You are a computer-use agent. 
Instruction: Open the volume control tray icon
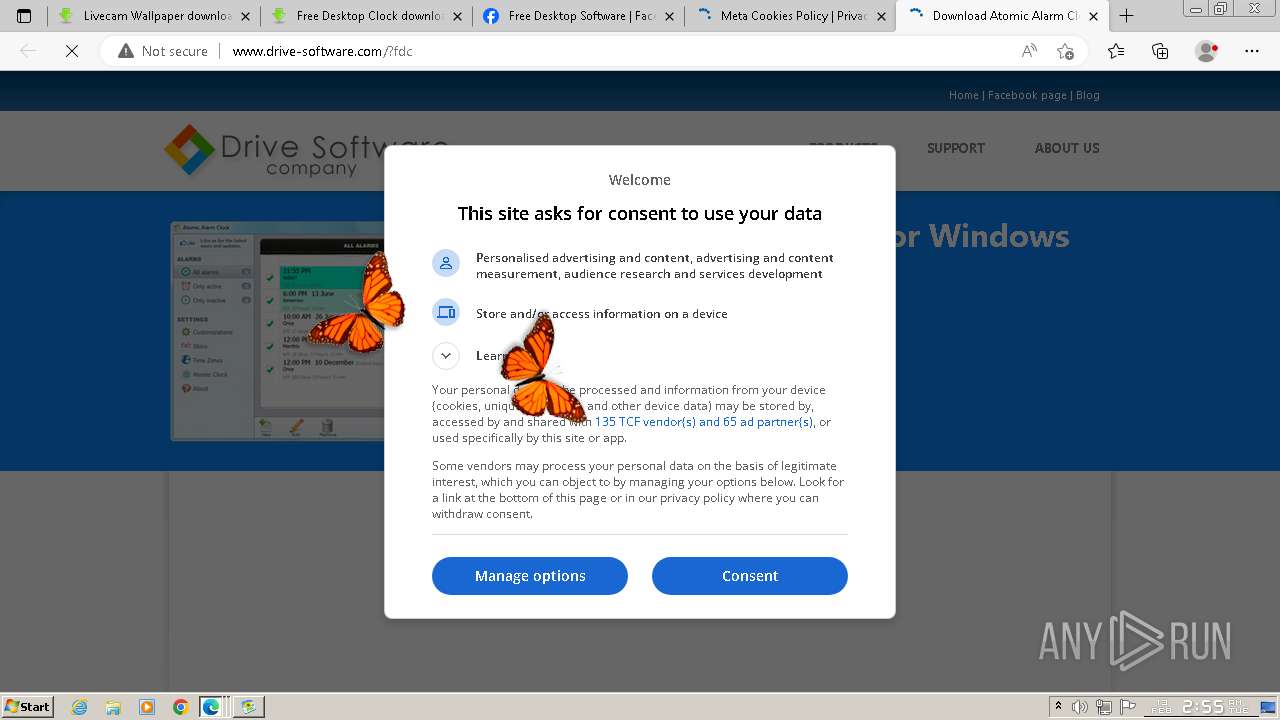1080,707
